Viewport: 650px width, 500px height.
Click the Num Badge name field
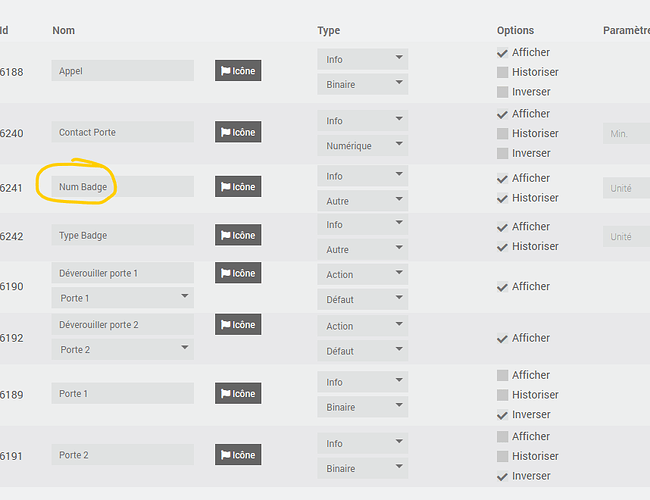(x=122, y=187)
